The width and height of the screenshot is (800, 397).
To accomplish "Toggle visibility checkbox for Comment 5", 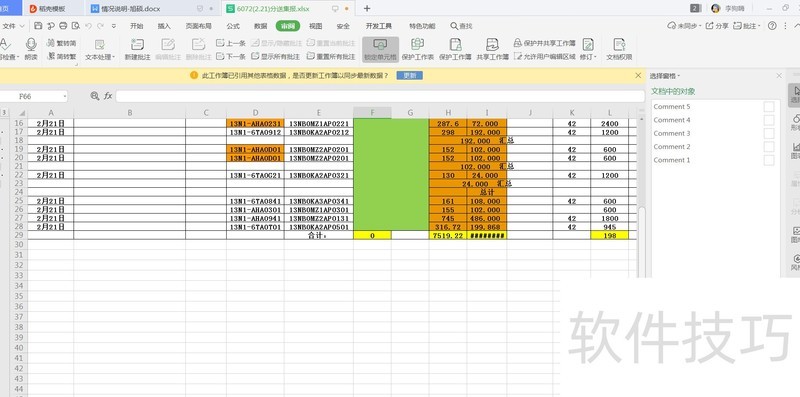I will [768, 107].
